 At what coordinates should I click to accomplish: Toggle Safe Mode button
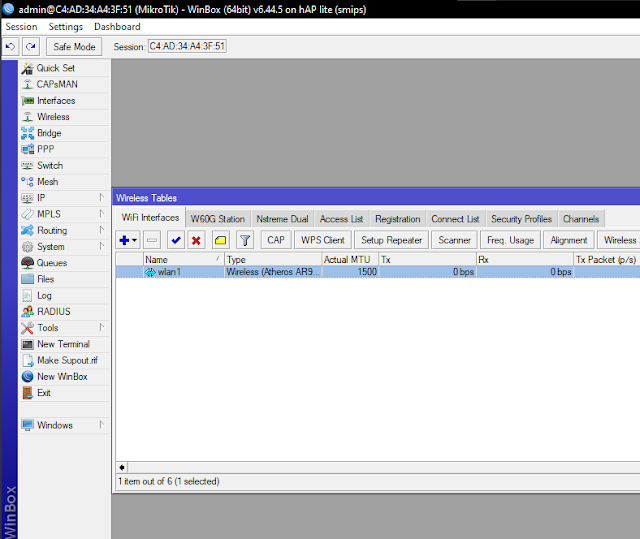click(74, 47)
